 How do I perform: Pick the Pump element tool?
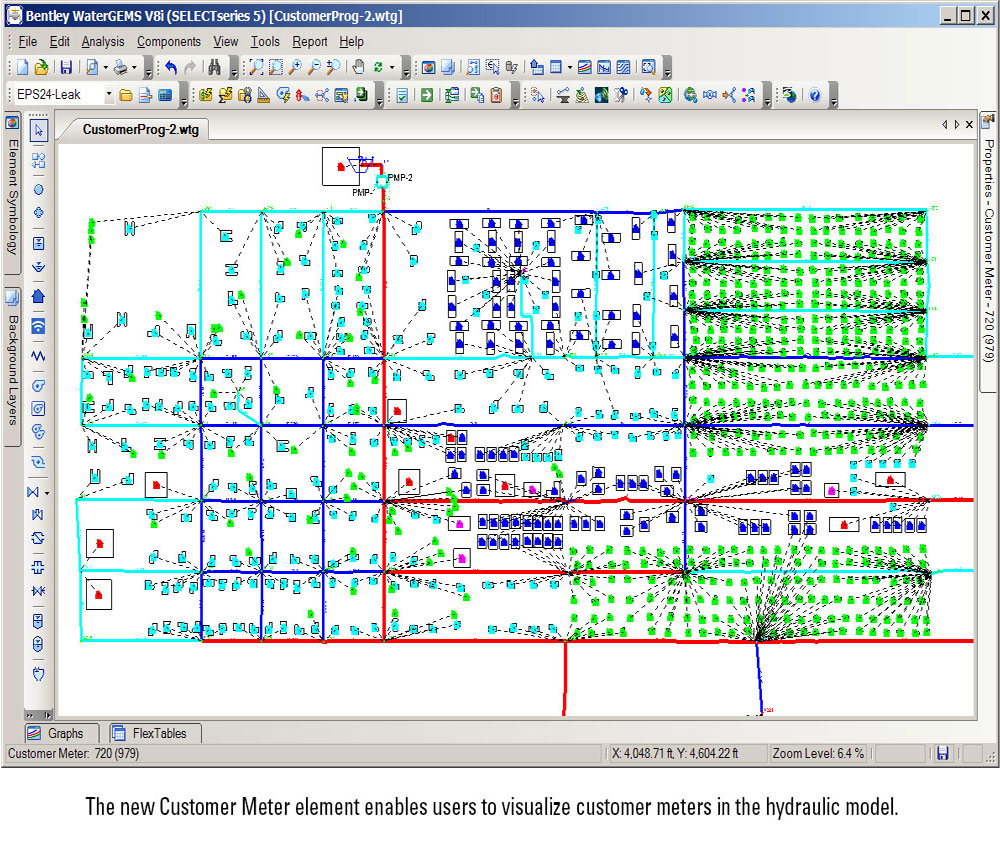[39, 386]
